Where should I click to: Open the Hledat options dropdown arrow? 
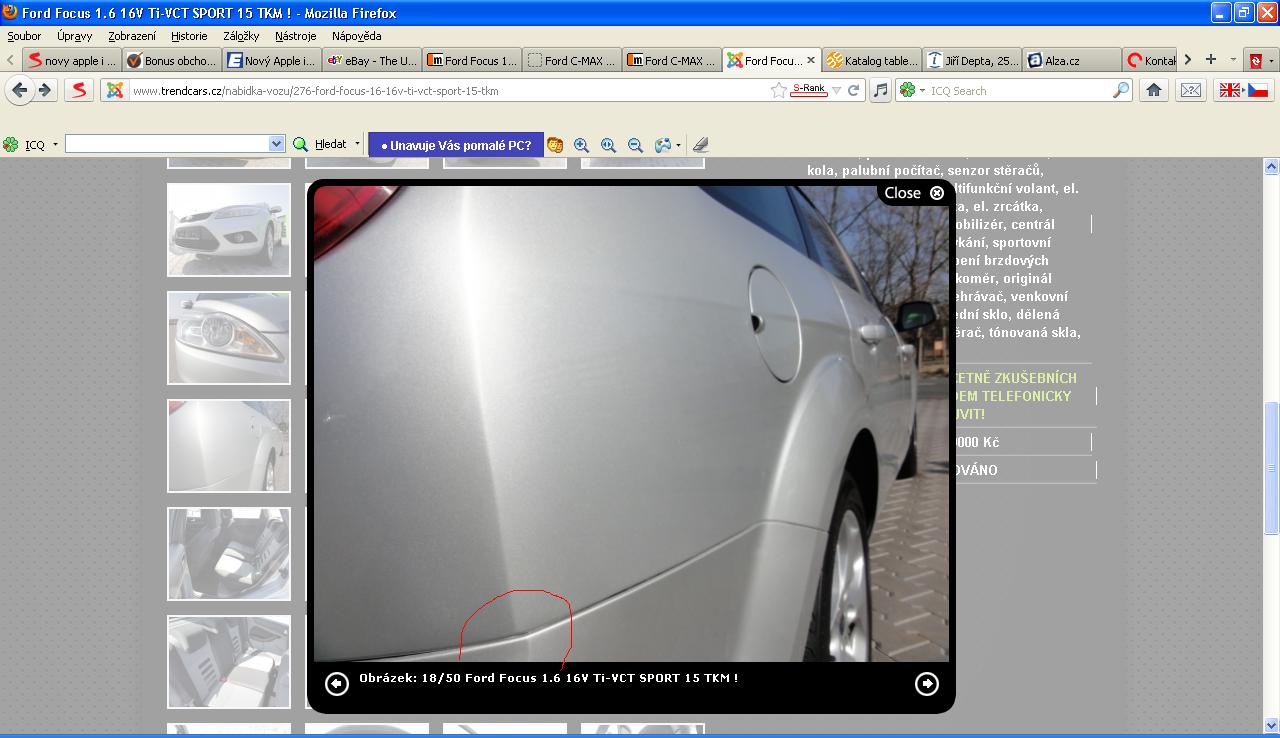357,145
